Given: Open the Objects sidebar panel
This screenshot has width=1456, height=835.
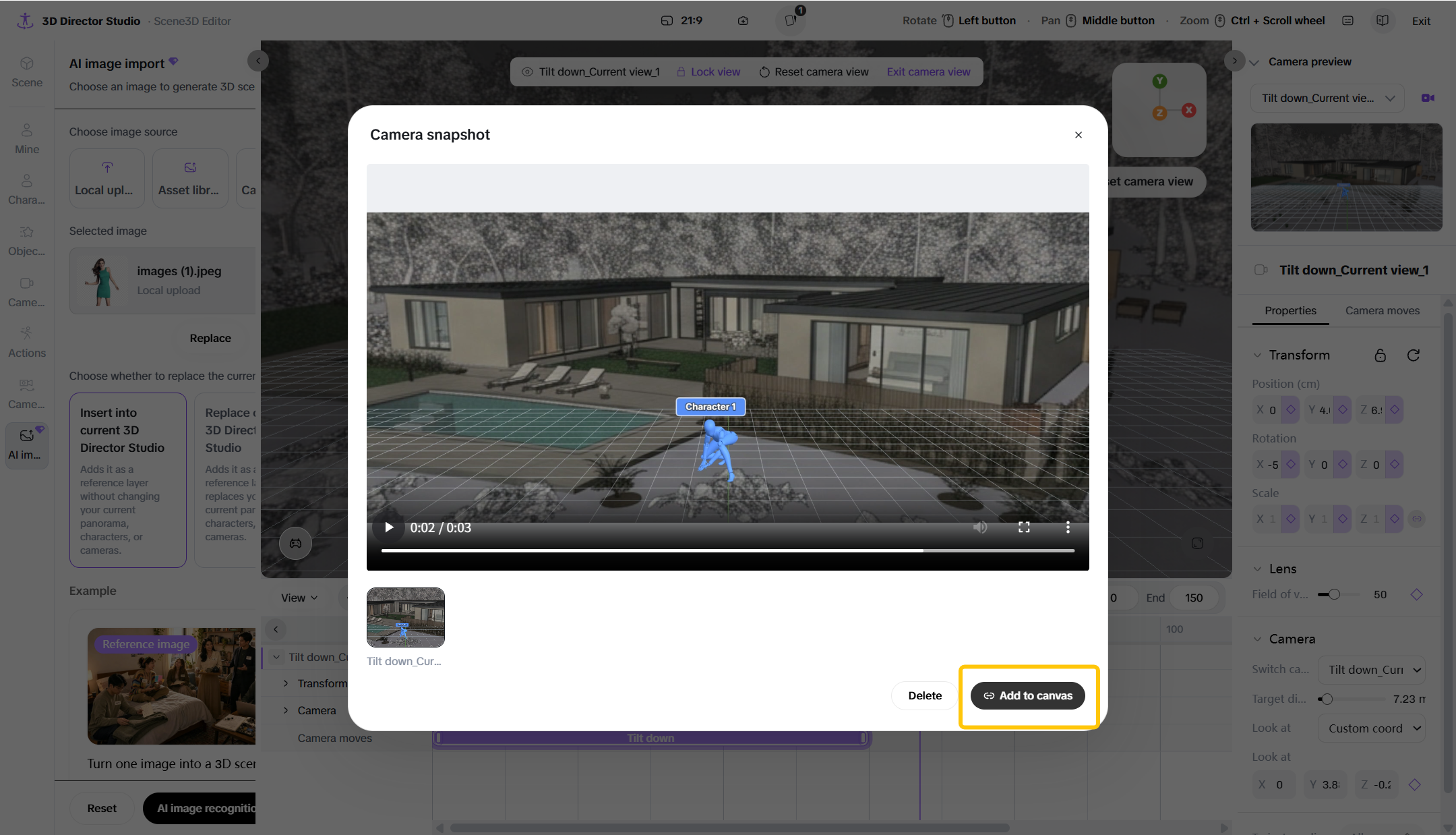Looking at the screenshot, I should point(27,241).
